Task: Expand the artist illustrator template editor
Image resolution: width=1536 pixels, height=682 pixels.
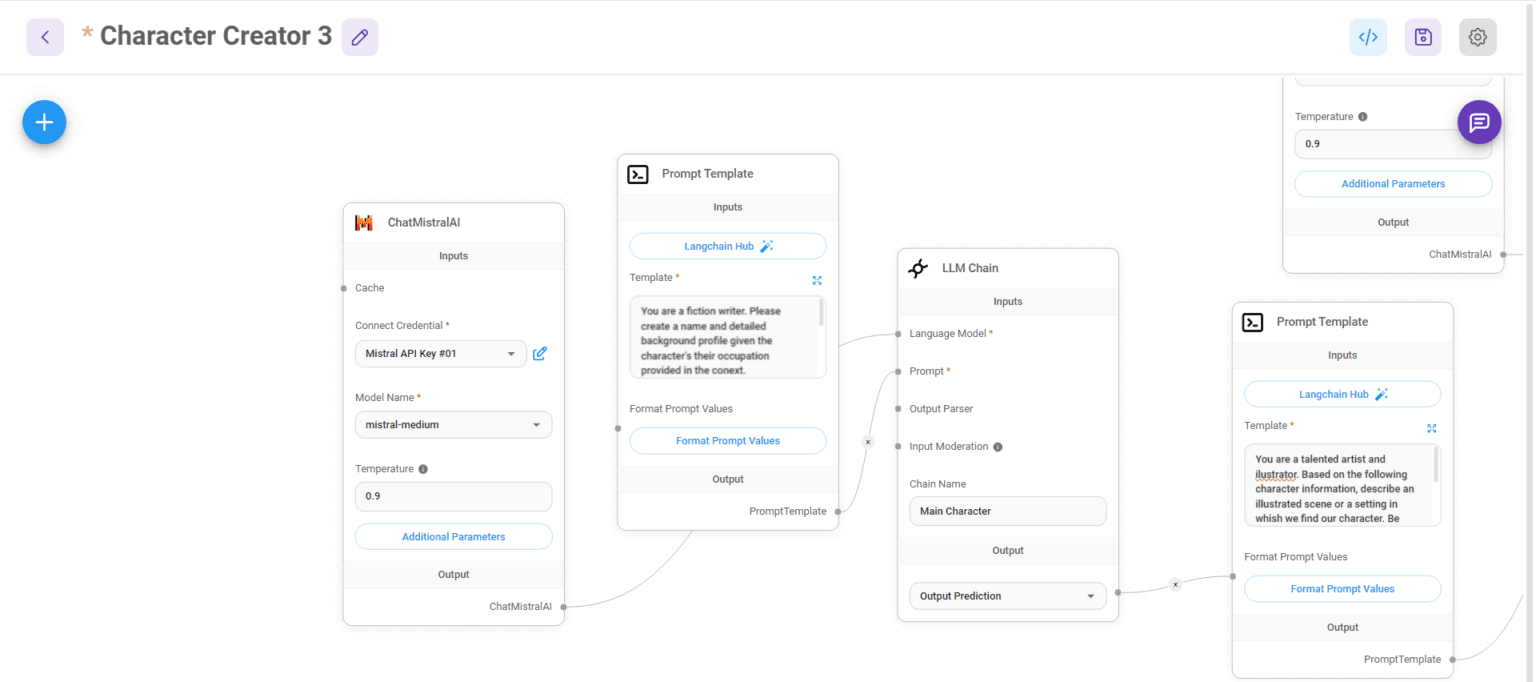Action: [1431, 427]
